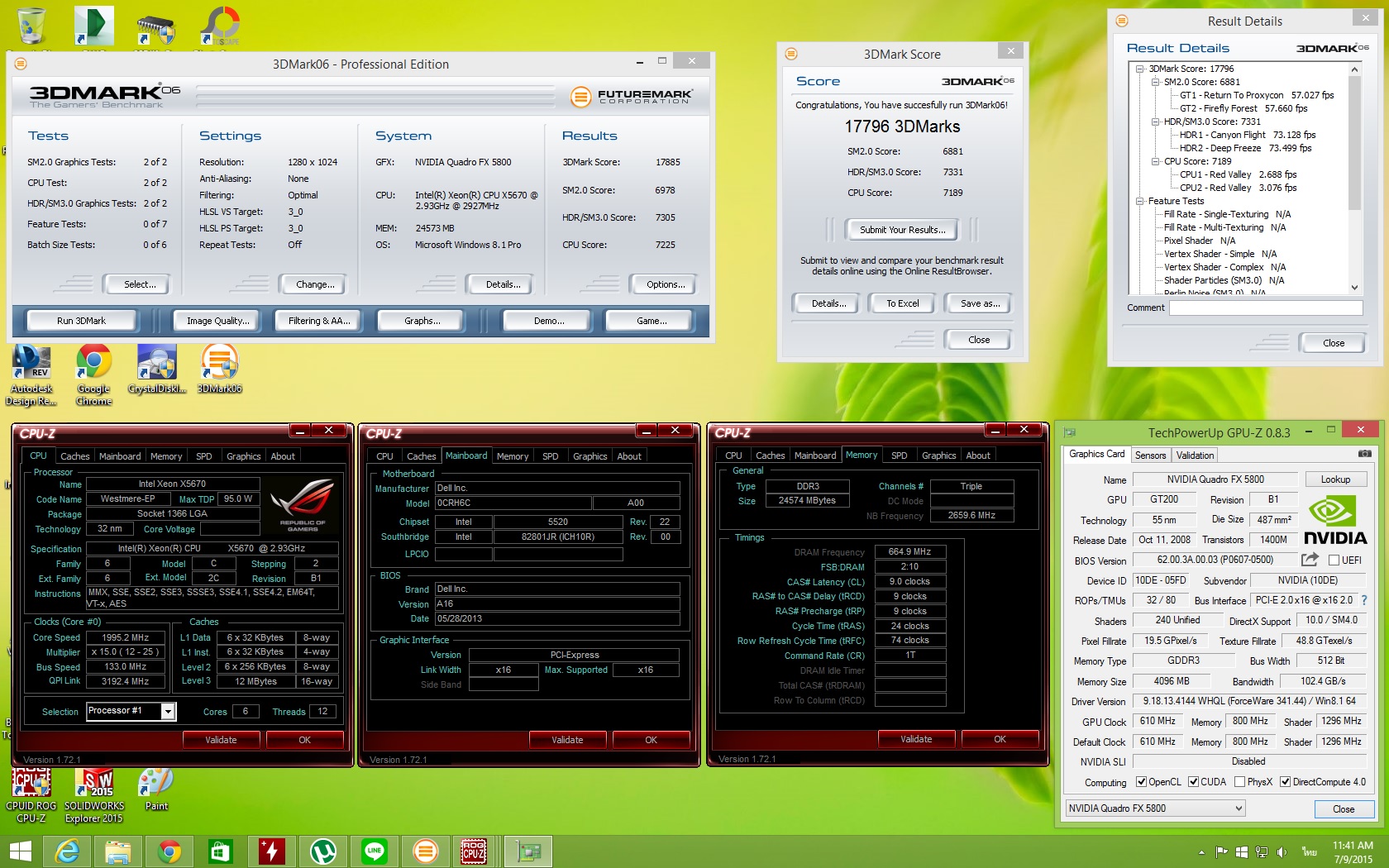Click the GPU-Z screenshot camera icon
The image size is (1389, 868).
[x=1364, y=454]
